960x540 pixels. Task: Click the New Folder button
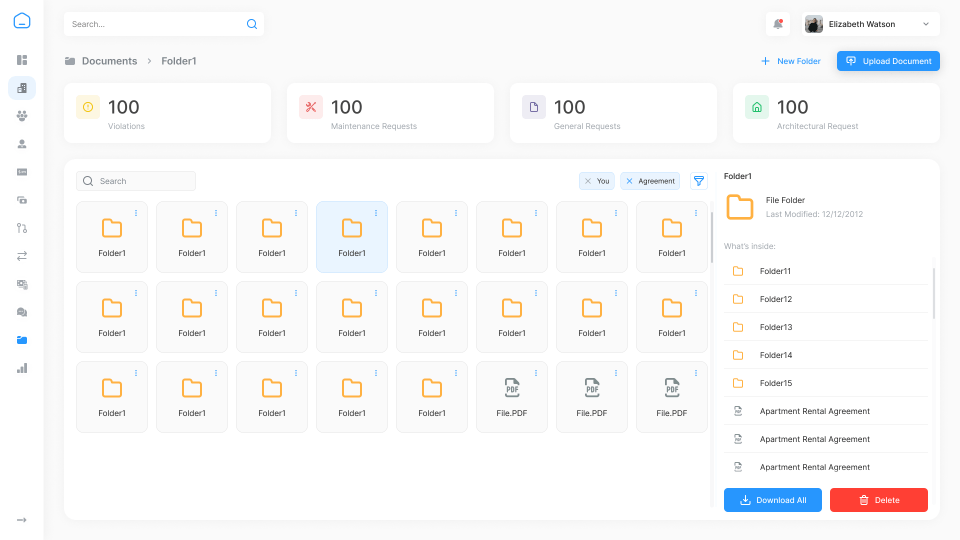point(790,61)
